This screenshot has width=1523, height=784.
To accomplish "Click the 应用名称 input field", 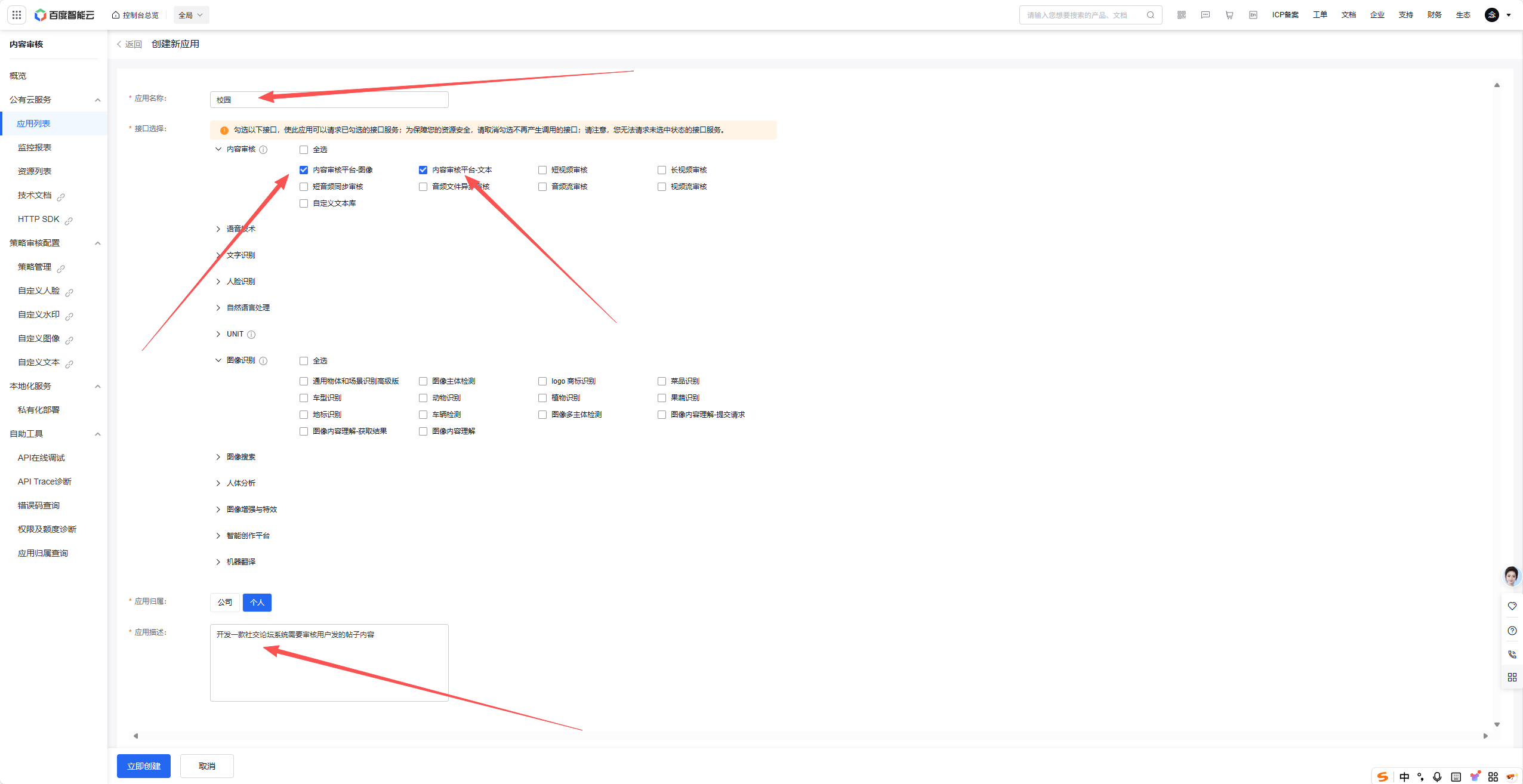I will coord(329,100).
